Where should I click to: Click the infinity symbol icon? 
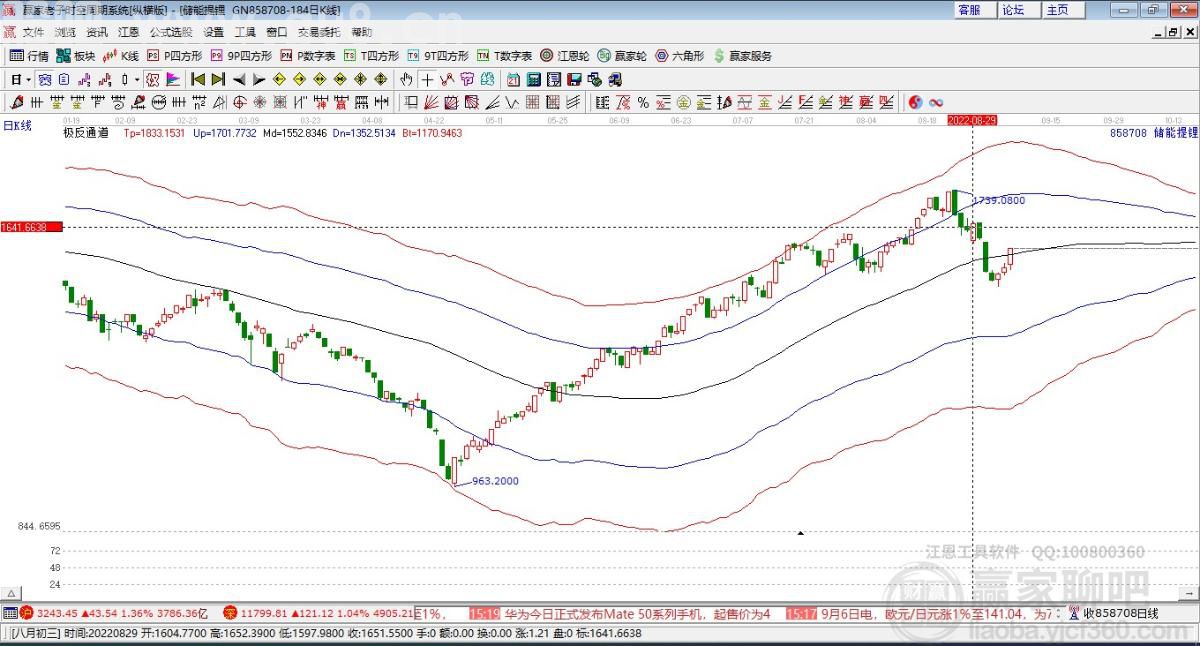(936, 102)
